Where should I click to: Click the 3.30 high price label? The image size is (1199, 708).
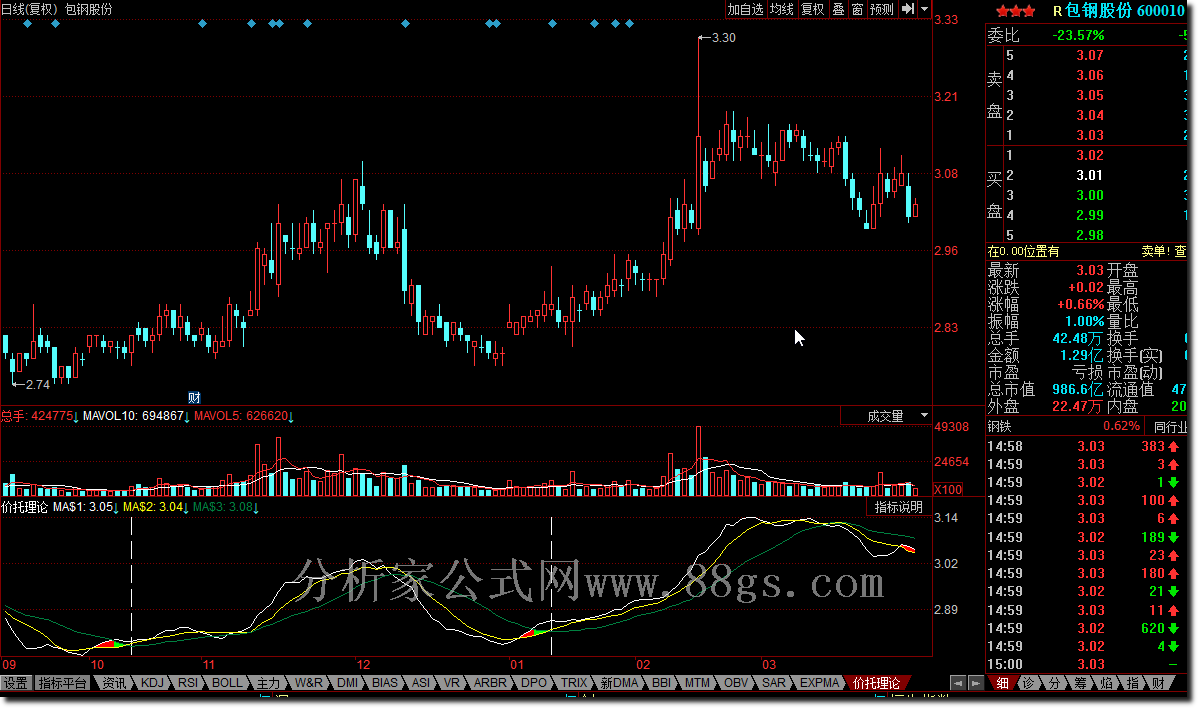[723, 37]
